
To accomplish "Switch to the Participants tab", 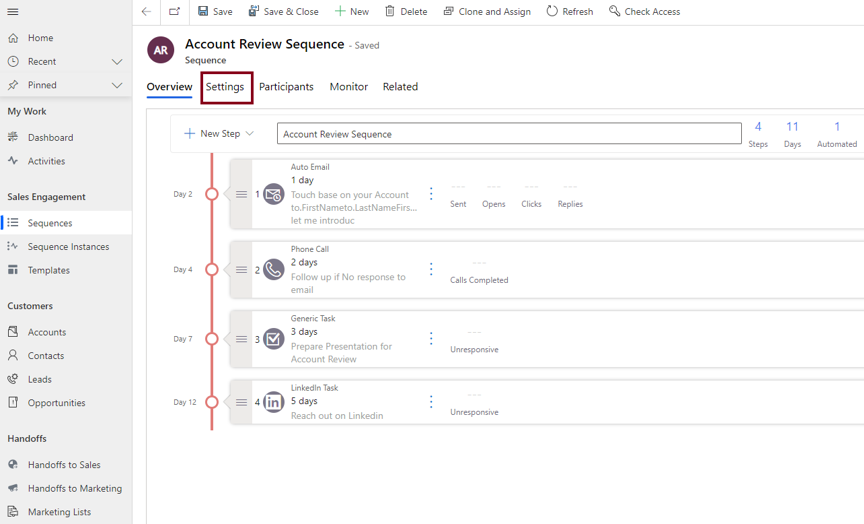I will pyautogui.click(x=286, y=87).
